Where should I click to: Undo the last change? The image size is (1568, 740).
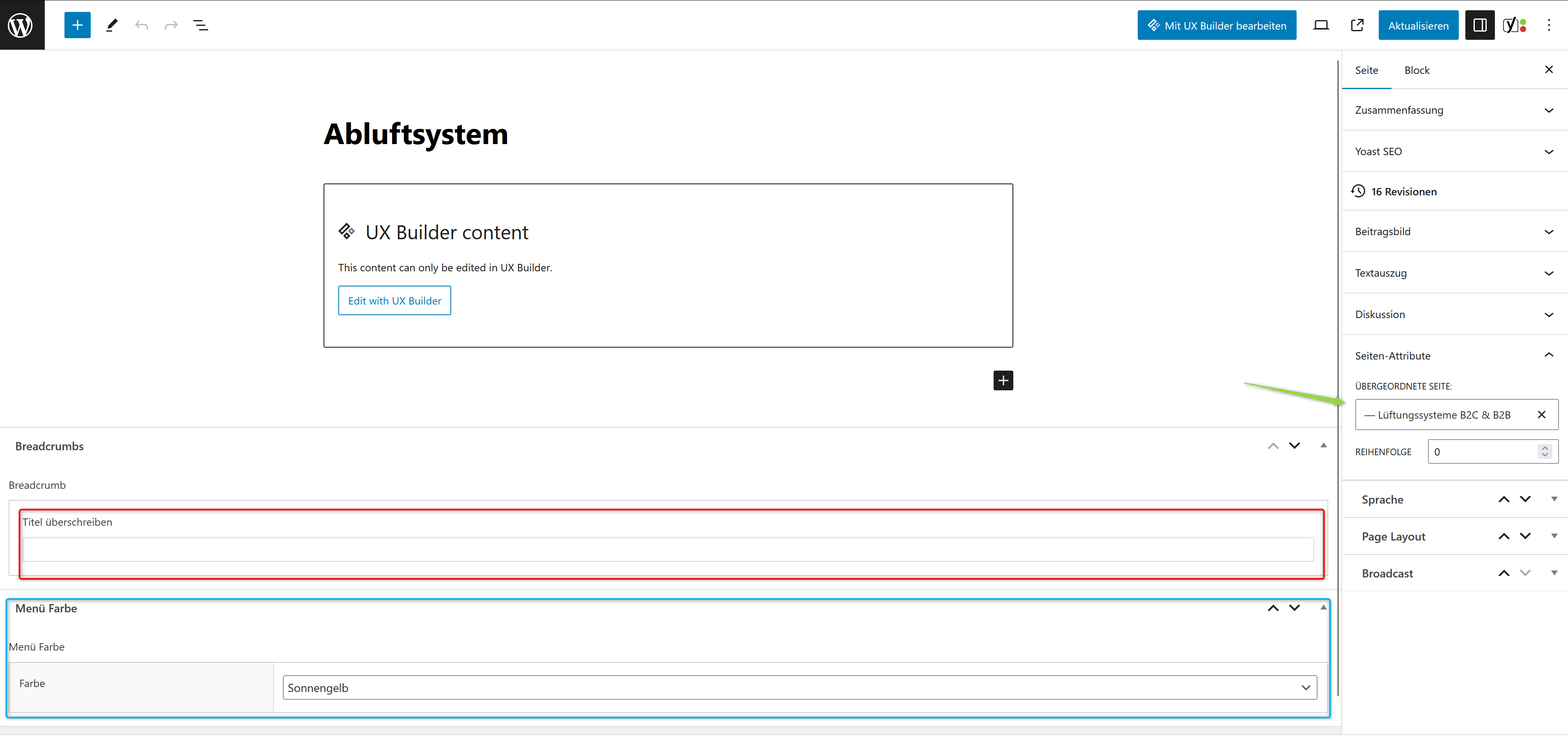[x=142, y=25]
